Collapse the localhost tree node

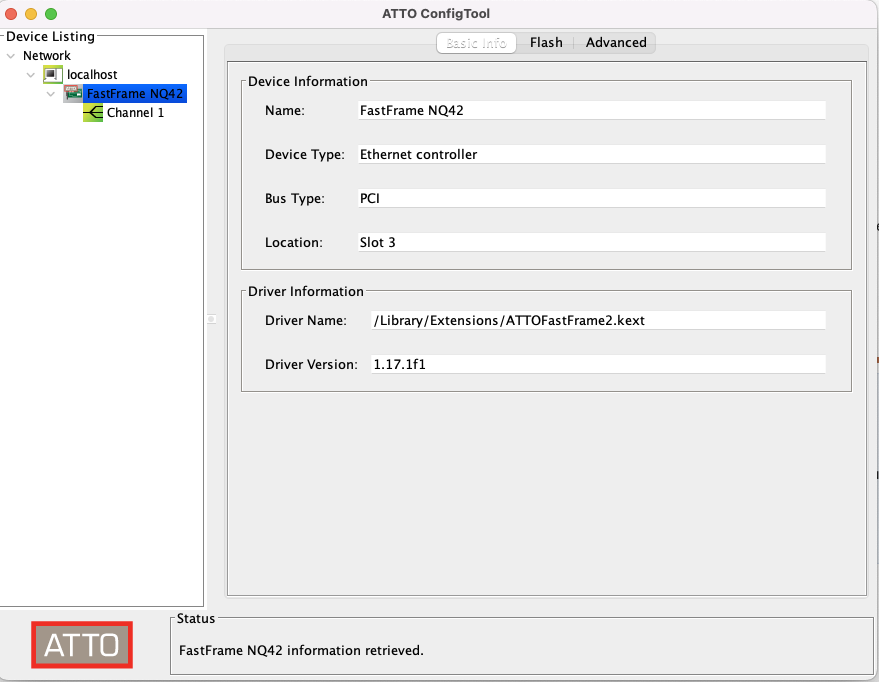31,75
